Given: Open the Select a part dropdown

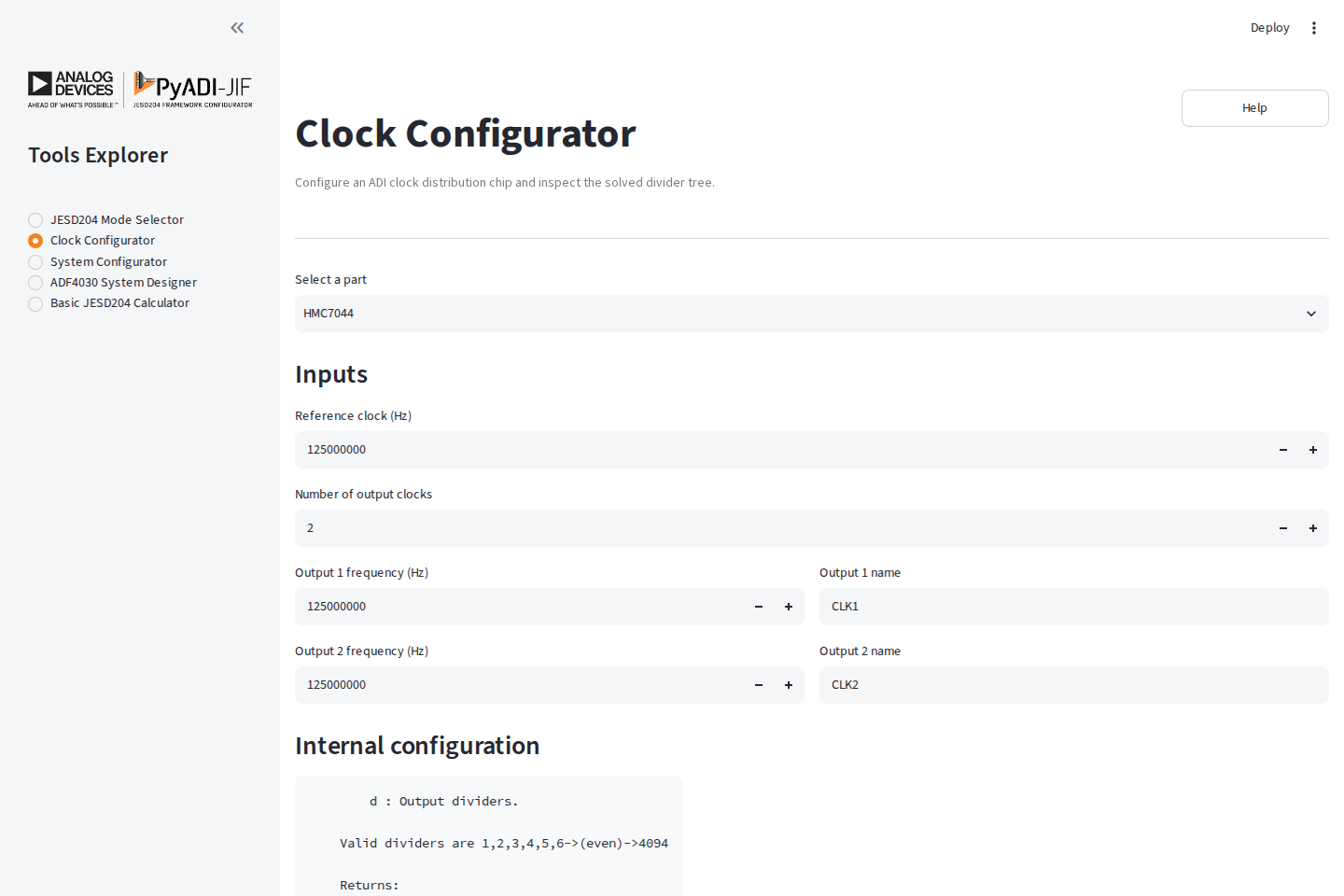Looking at the screenshot, I should tap(812, 314).
